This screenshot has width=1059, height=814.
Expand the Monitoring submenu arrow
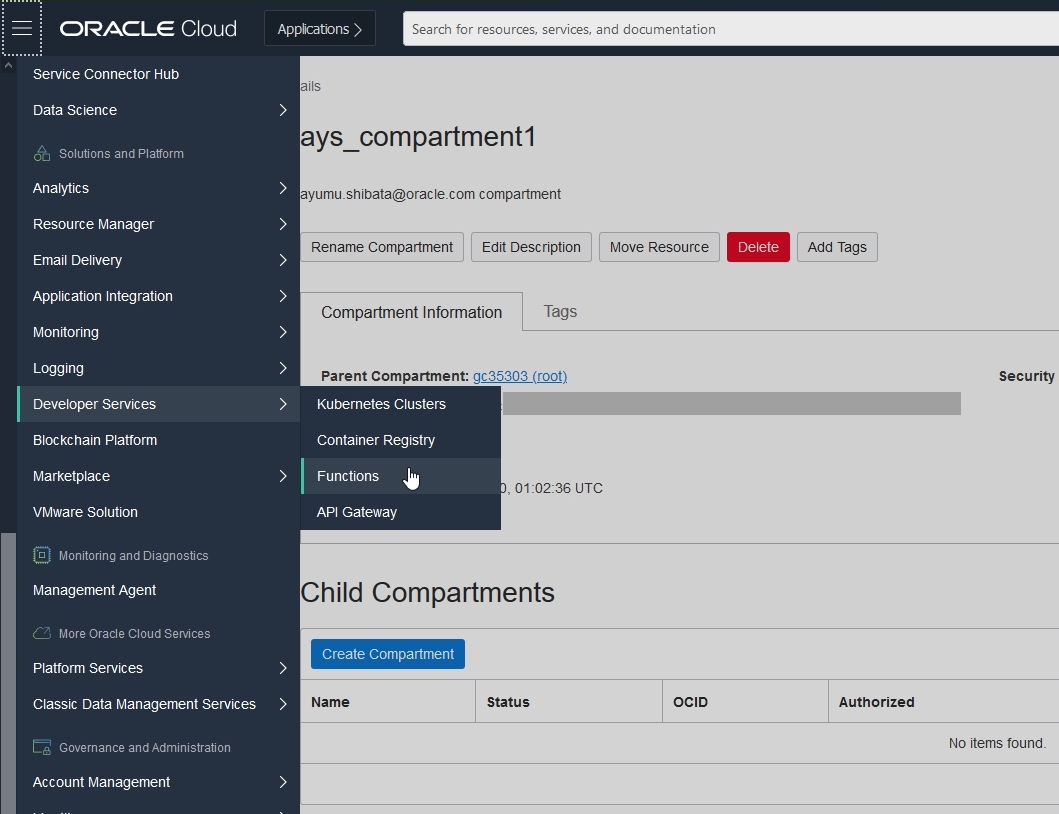coord(283,332)
